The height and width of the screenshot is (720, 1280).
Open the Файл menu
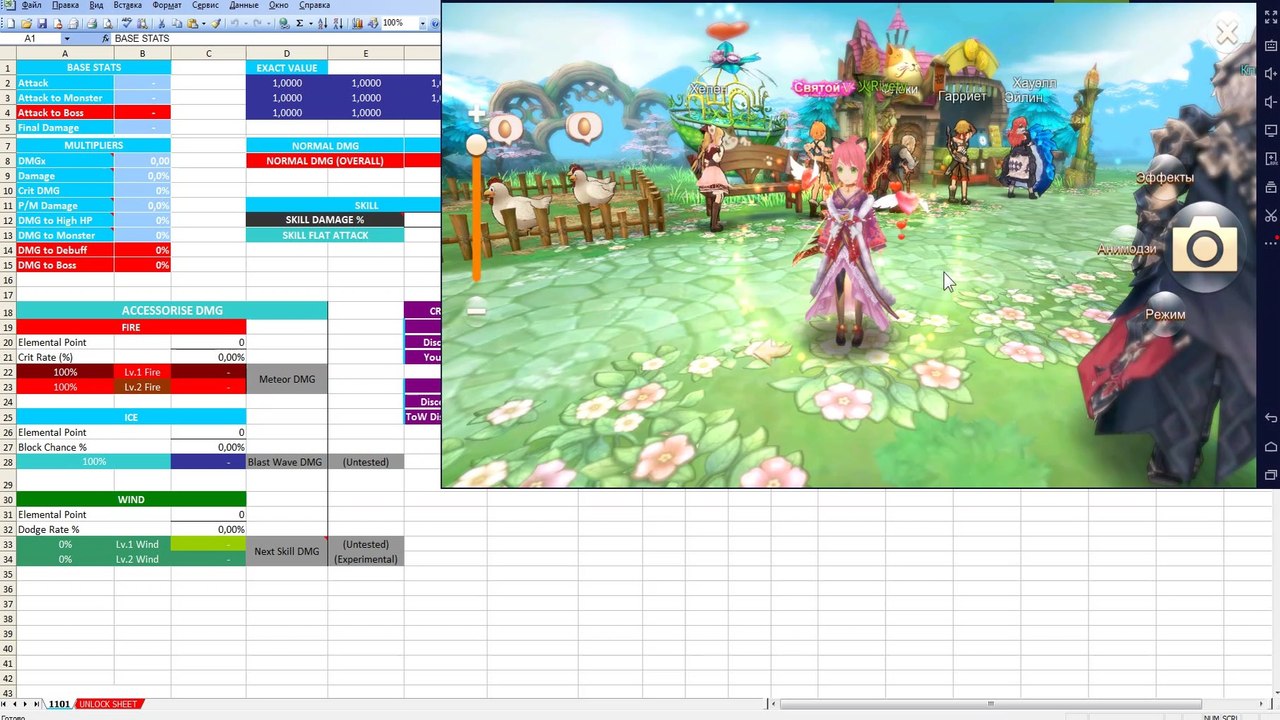(30, 5)
